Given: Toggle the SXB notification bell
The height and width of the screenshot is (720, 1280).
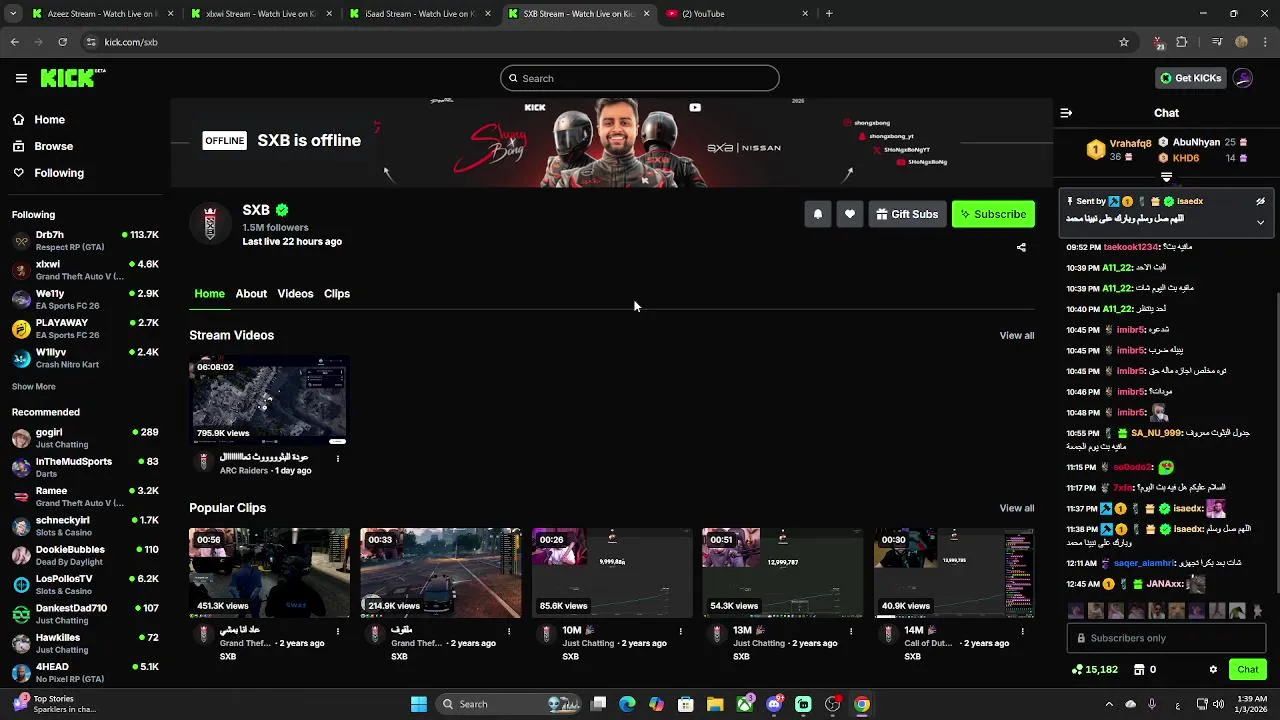Looking at the screenshot, I should coord(818,214).
